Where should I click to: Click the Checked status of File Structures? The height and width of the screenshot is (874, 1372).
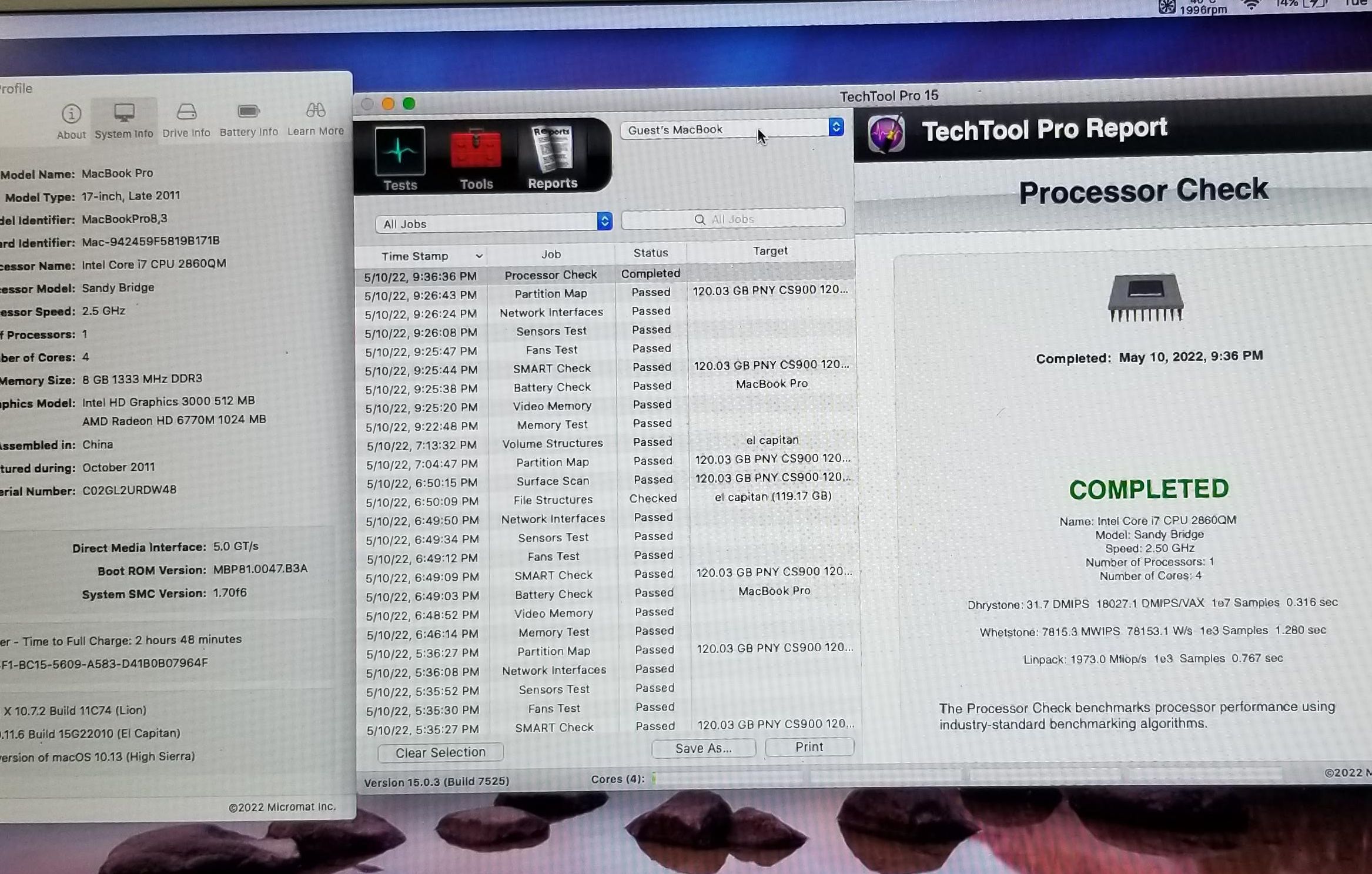click(652, 498)
